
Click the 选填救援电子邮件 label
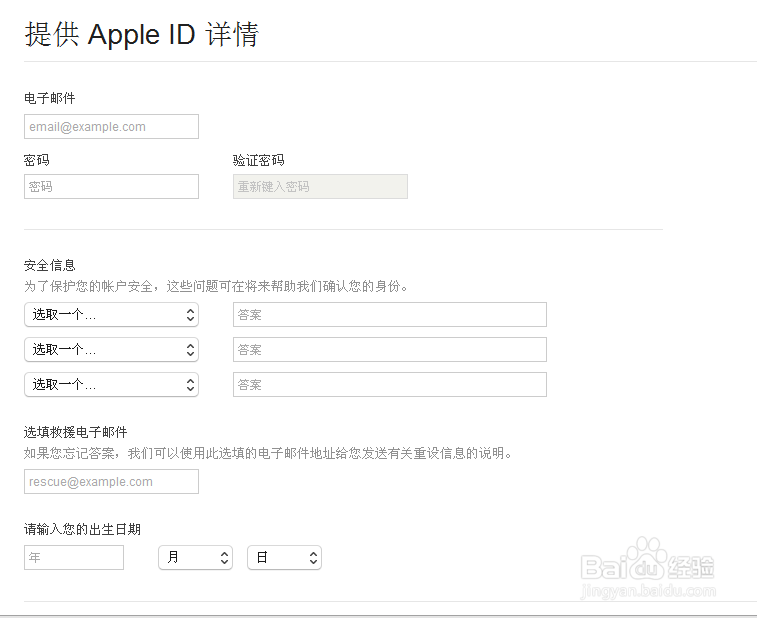click(x=76, y=432)
